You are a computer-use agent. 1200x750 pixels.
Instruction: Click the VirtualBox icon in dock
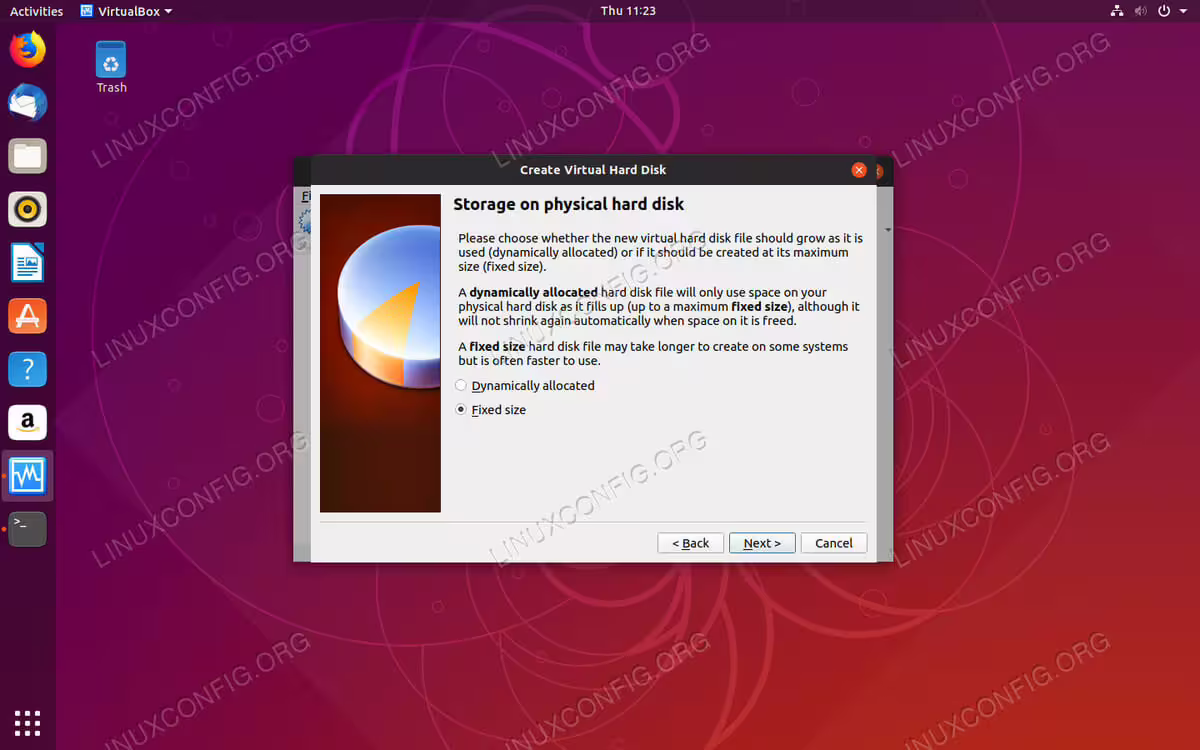click(x=27, y=476)
